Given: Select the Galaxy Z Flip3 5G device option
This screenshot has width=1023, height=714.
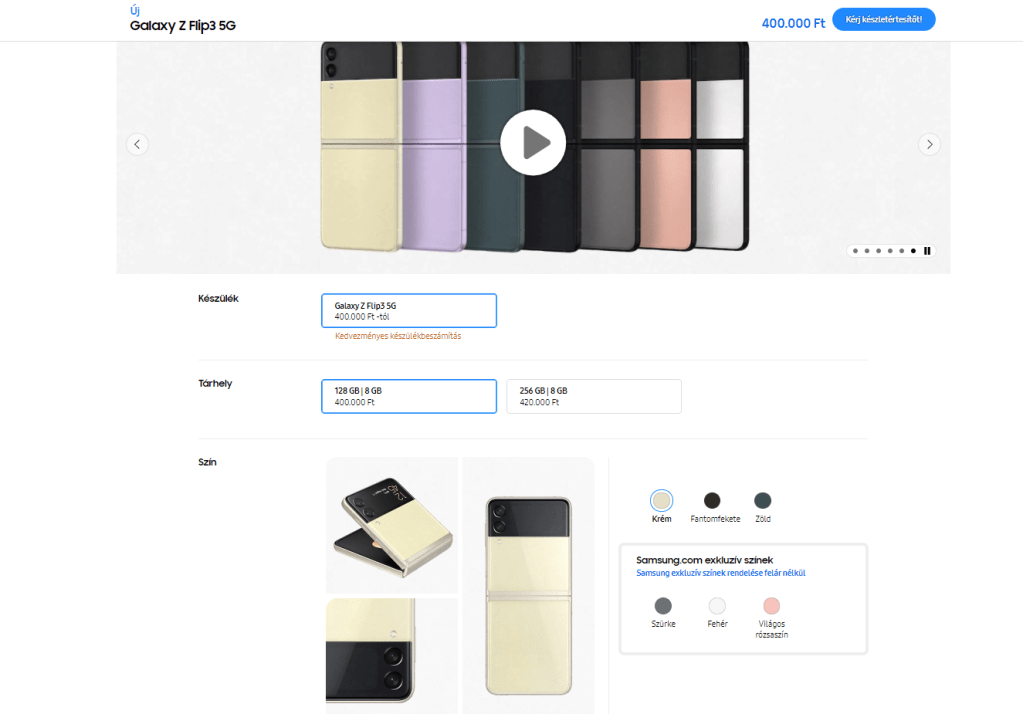Looking at the screenshot, I should coord(408,310).
